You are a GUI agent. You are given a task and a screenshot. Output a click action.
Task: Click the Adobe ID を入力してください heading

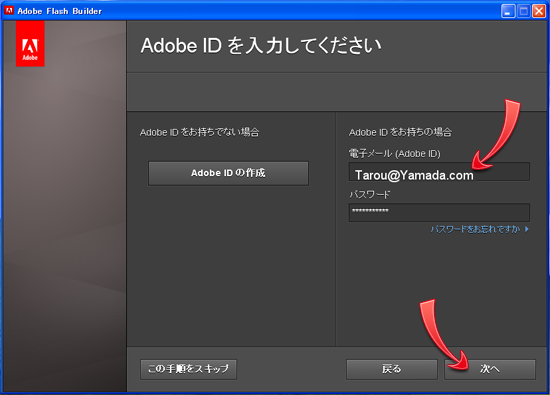click(x=261, y=46)
